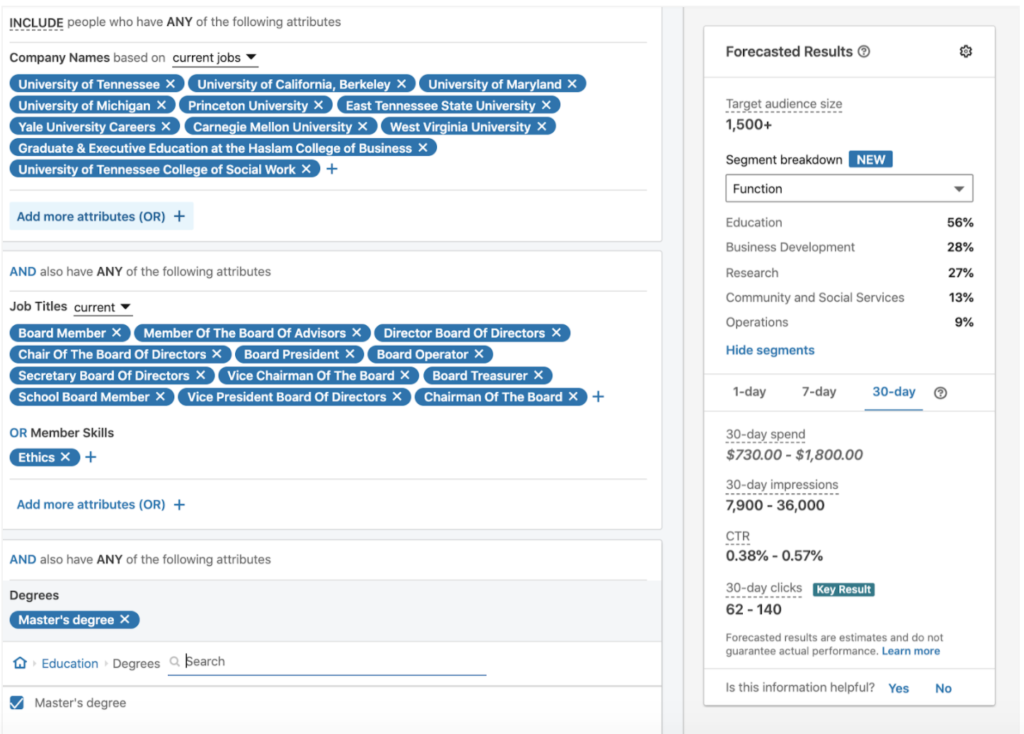Open the current jobs dropdown
1024x734 pixels.
214,58
